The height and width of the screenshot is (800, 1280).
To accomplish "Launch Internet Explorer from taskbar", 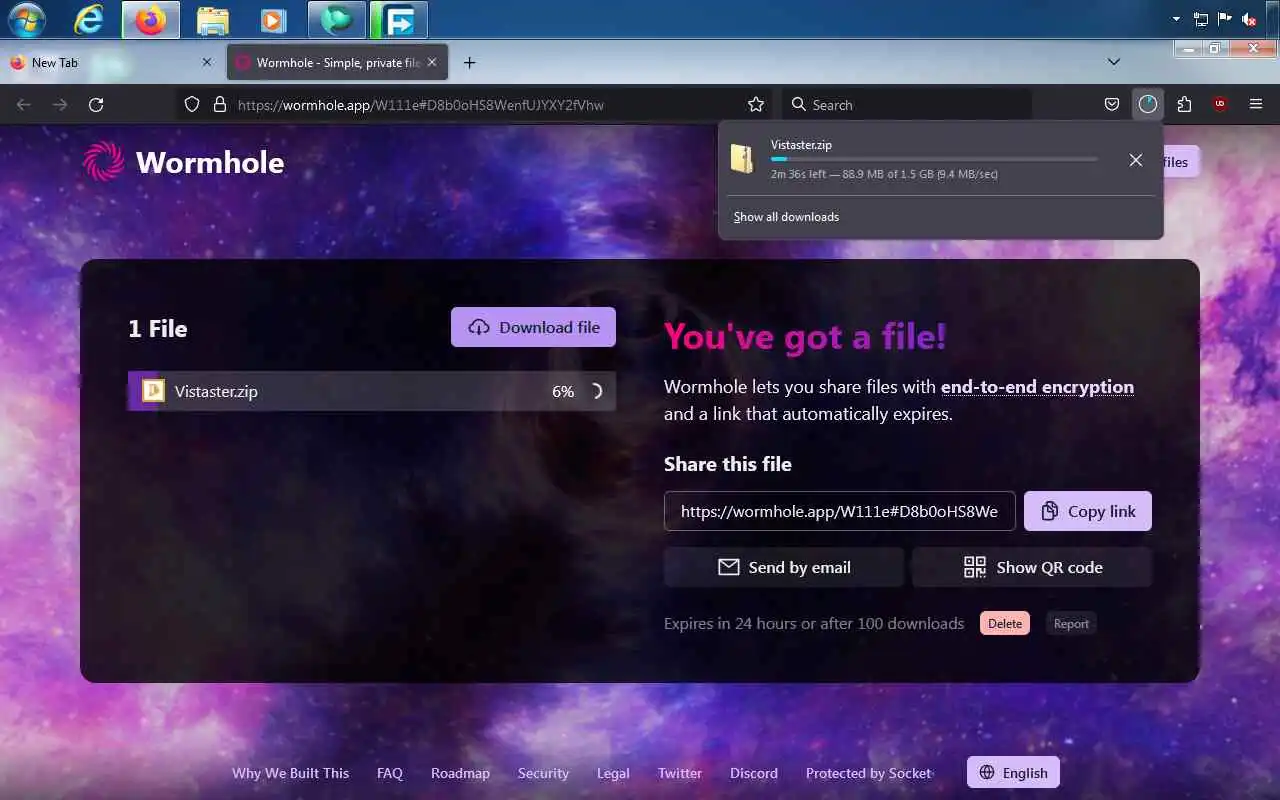I will point(89,19).
